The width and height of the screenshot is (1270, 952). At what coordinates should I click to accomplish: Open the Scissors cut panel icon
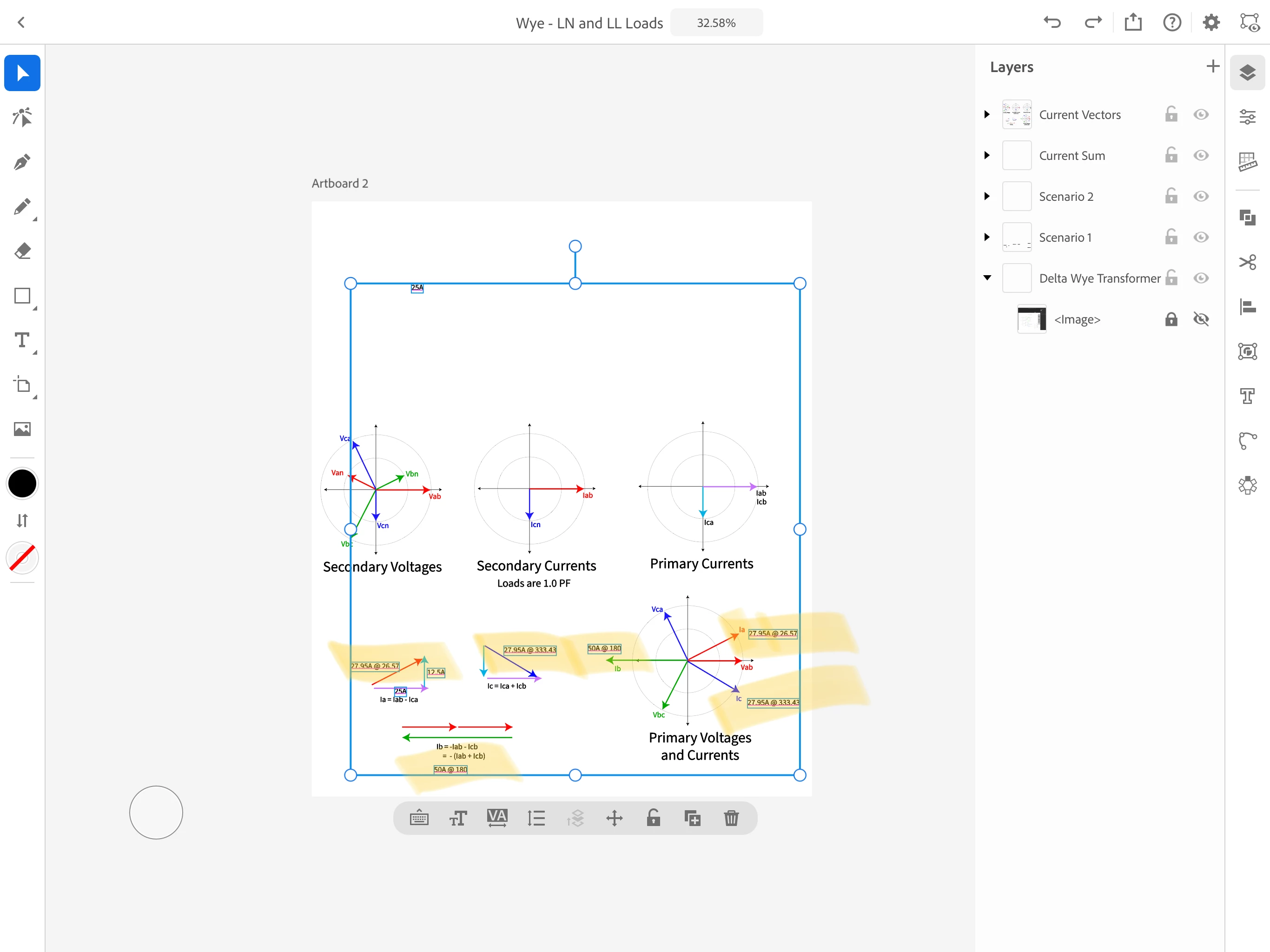pyautogui.click(x=1247, y=262)
